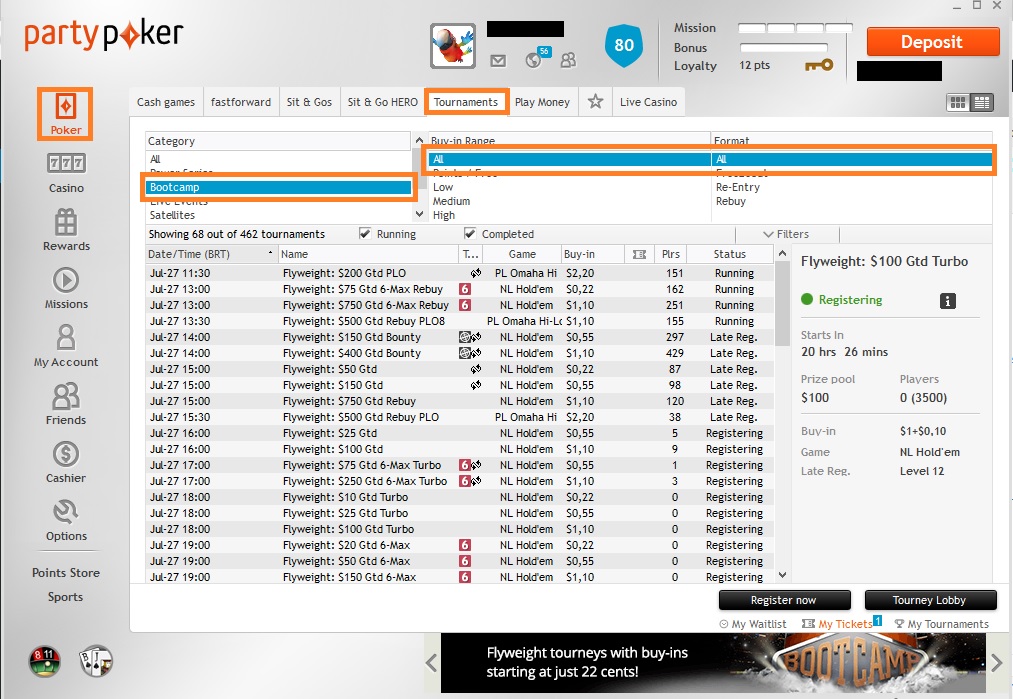Open My Account icon
The width and height of the screenshot is (1013, 699).
pyautogui.click(x=66, y=337)
